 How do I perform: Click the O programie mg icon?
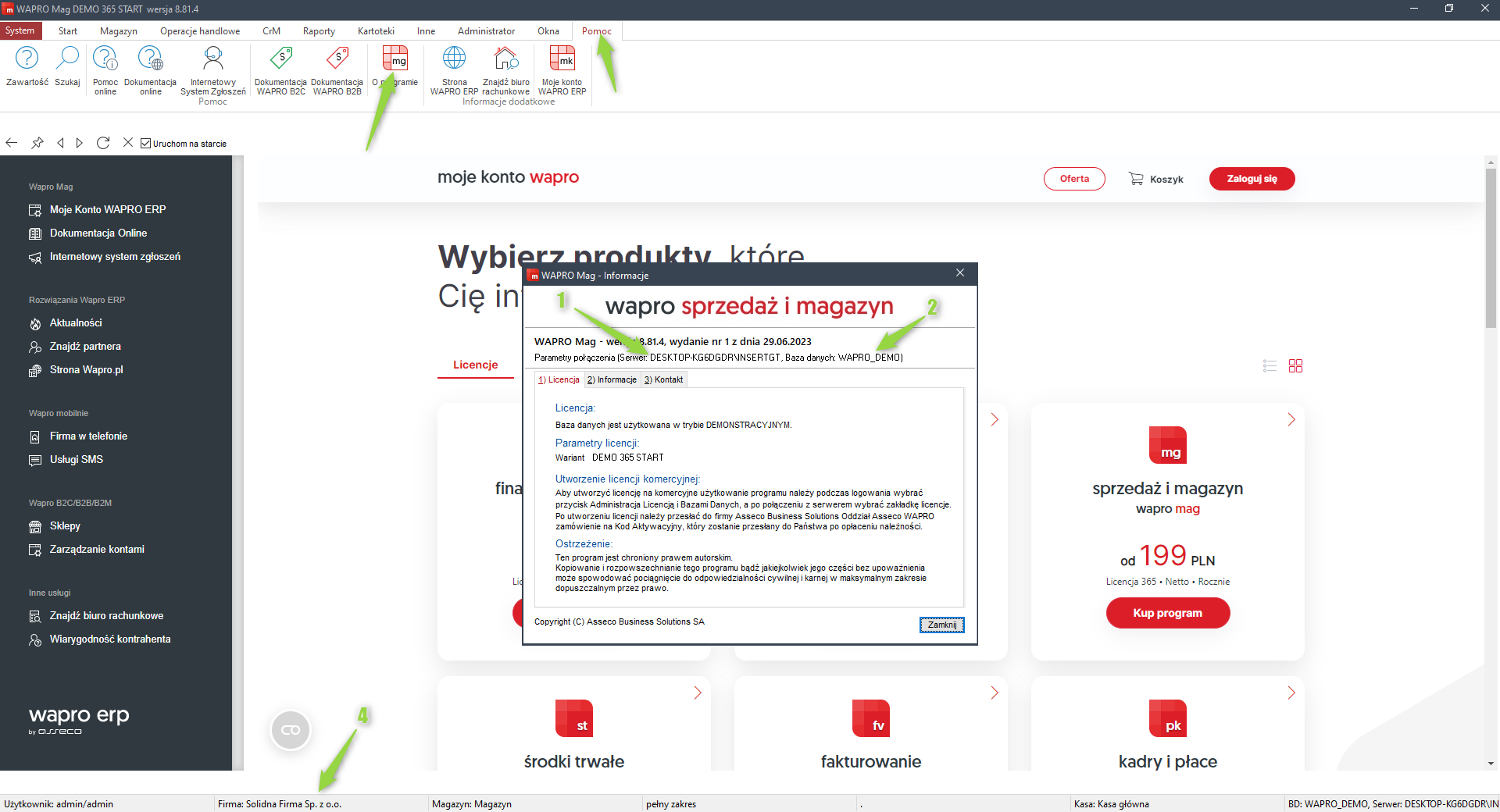(395, 58)
